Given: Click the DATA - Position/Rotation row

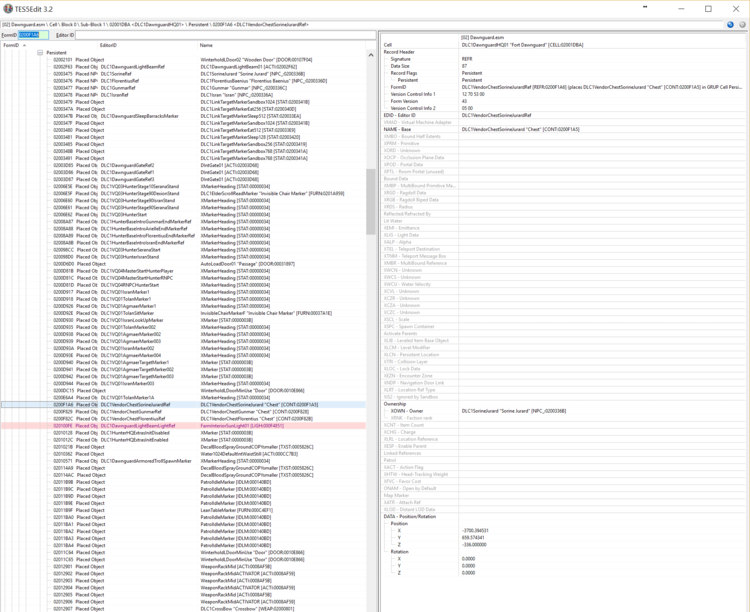Looking at the screenshot, I should (x=564, y=516).
